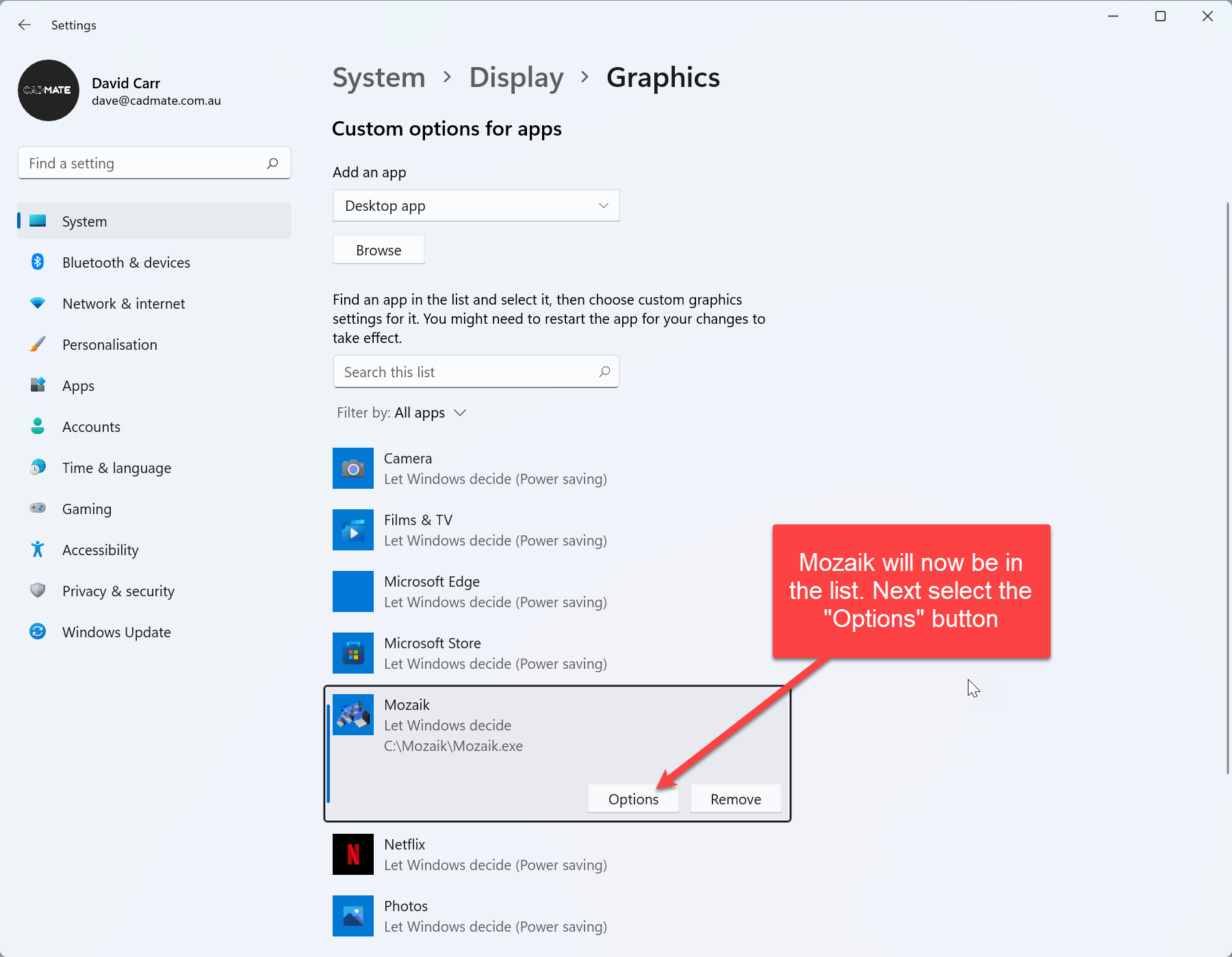The width and height of the screenshot is (1232, 957).
Task: Remove Mozaik from the list
Action: point(736,800)
